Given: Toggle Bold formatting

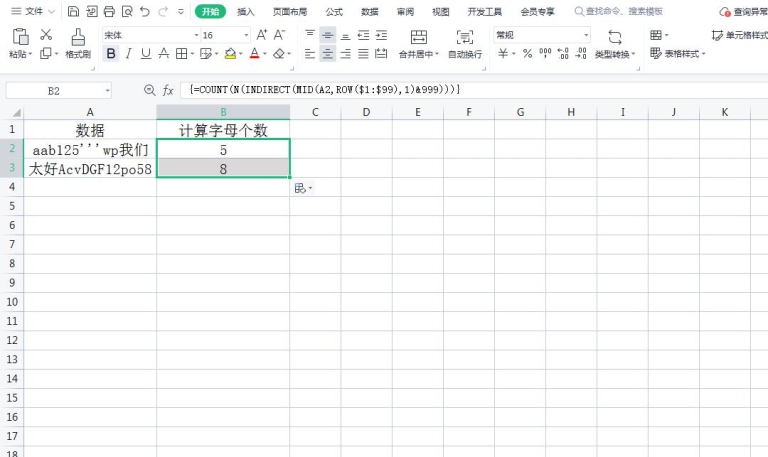Looking at the screenshot, I should pyautogui.click(x=111, y=54).
